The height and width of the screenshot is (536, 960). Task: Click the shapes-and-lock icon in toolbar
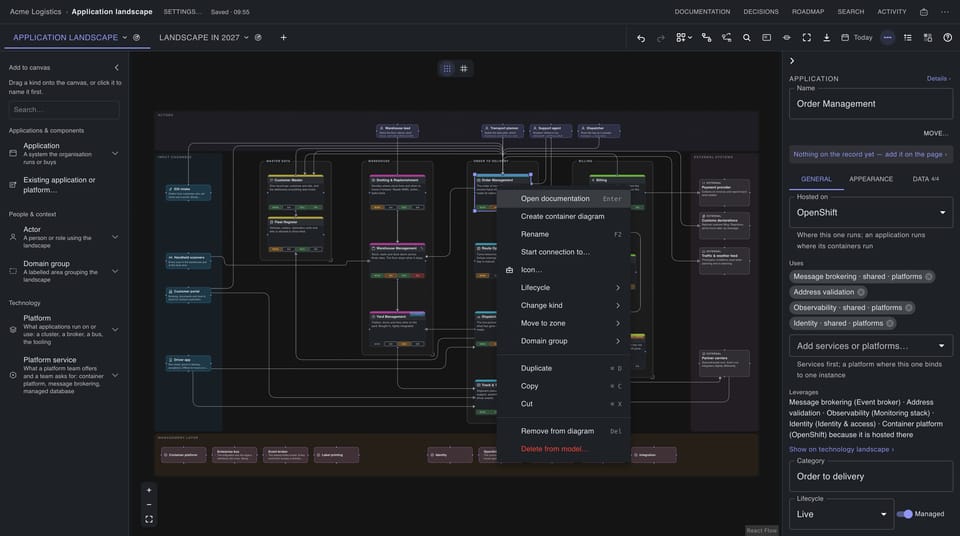928,38
